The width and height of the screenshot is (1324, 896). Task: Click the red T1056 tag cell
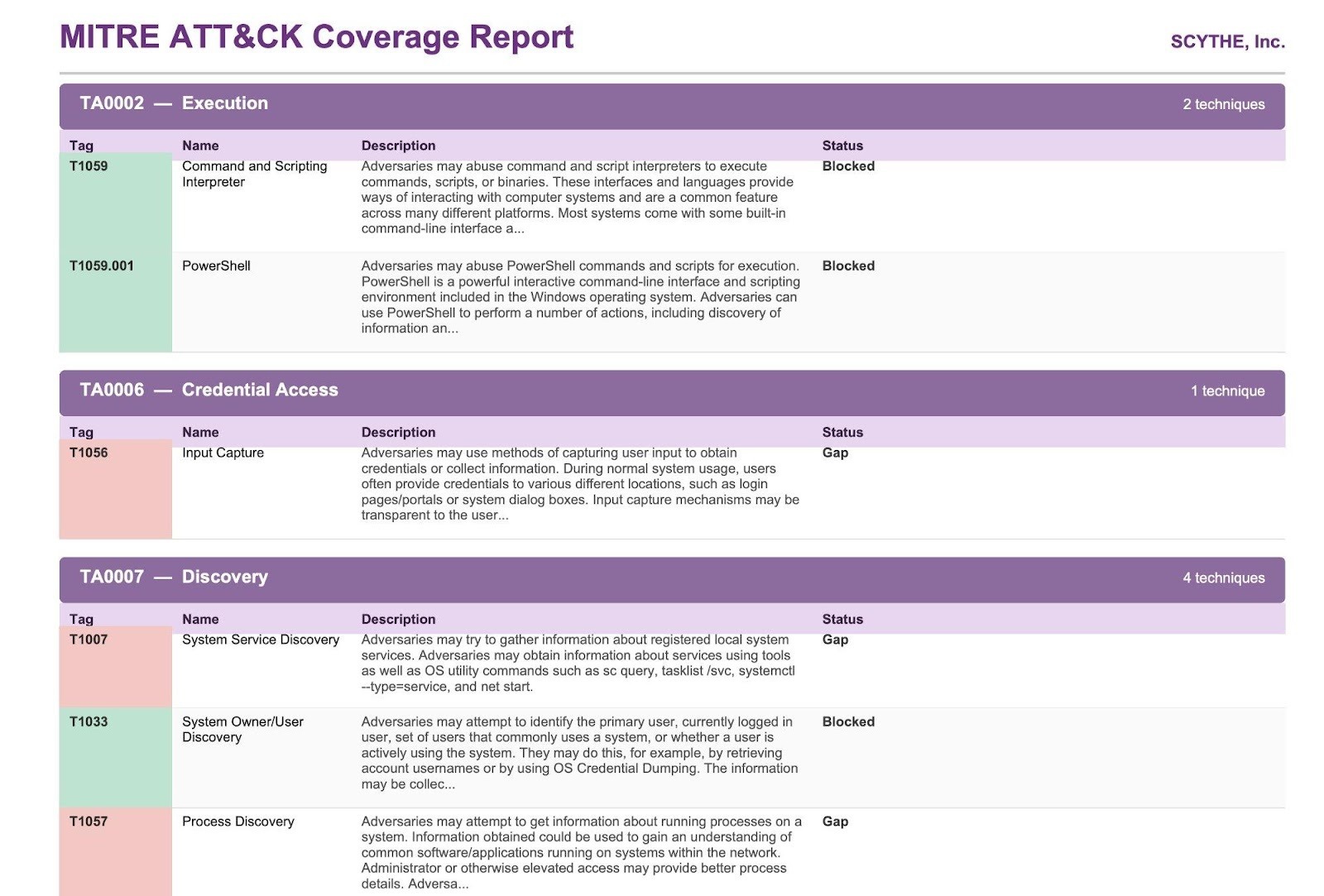click(115, 489)
